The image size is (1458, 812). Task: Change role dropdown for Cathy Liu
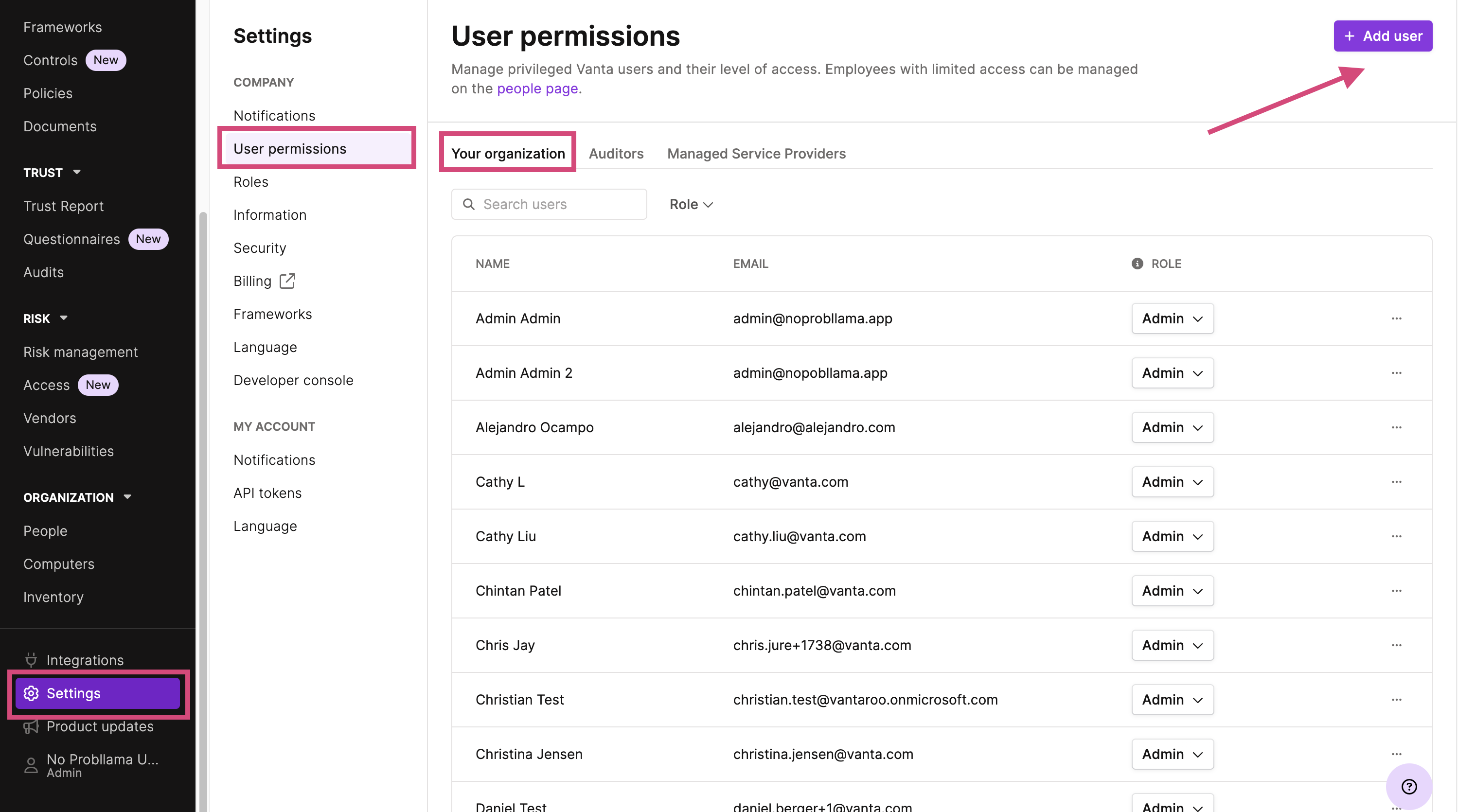(x=1172, y=536)
